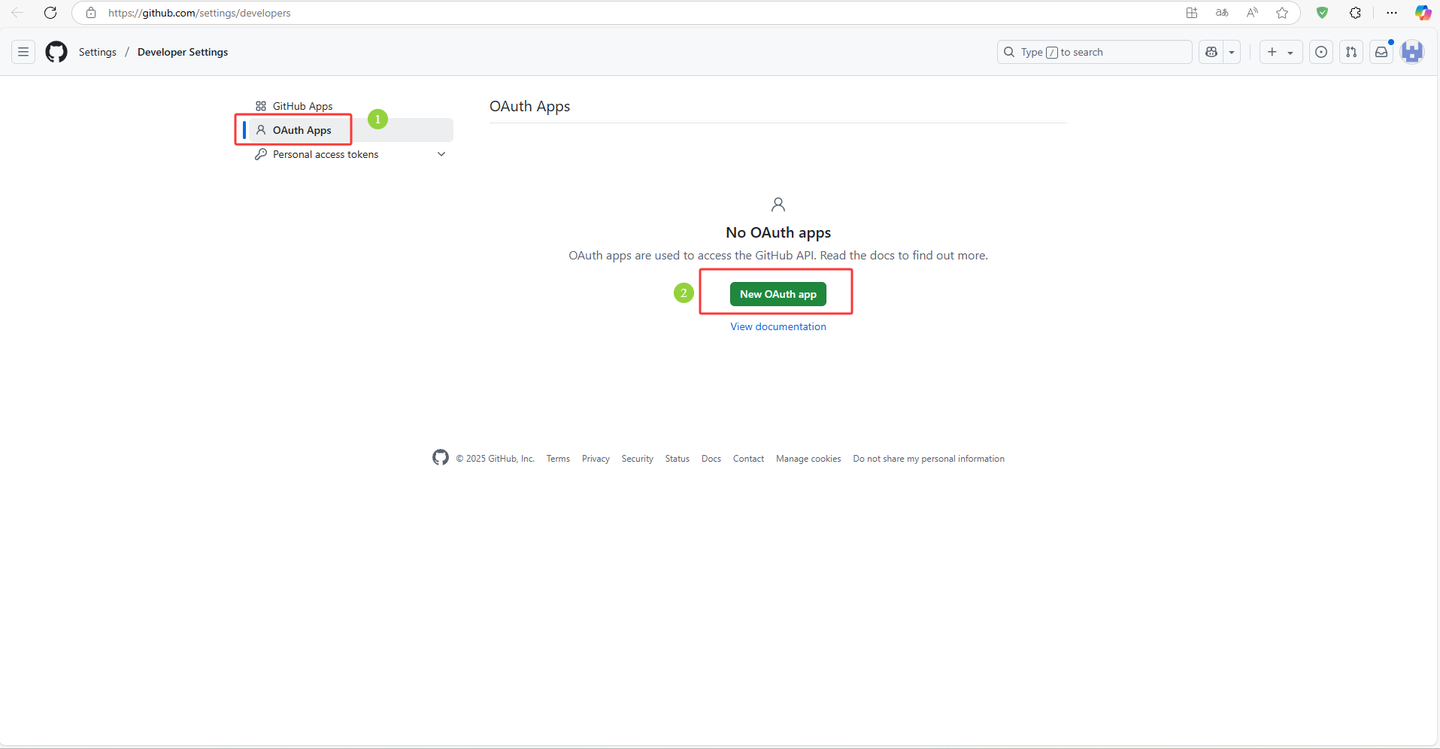Click the © 2025 GitHub, Inc. text
Viewport: 1440px width, 749px height.
pyautogui.click(x=495, y=459)
